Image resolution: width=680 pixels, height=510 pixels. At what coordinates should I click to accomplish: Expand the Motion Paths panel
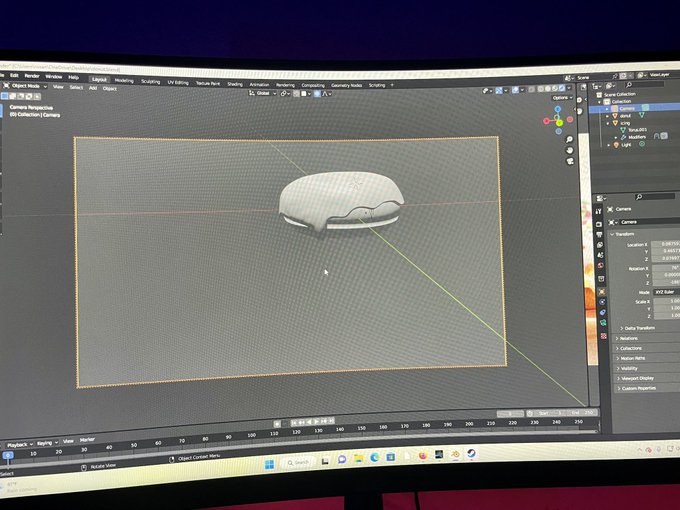632,358
